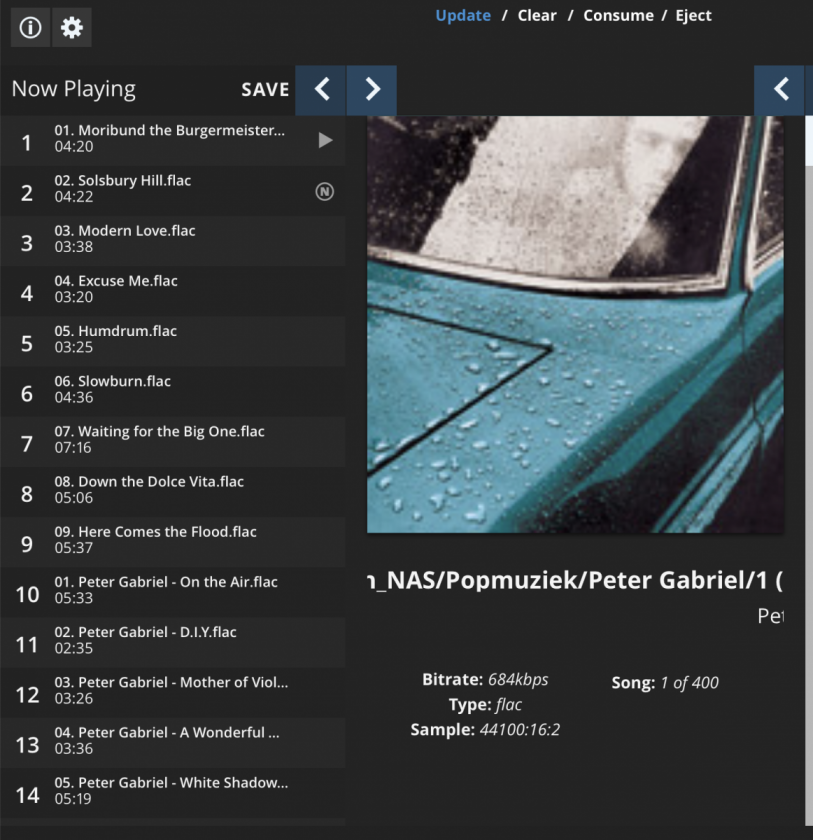Image resolution: width=813 pixels, height=840 pixels.
Task: Go to next panel via right chevron next to SAVE
Action: click(x=372, y=89)
